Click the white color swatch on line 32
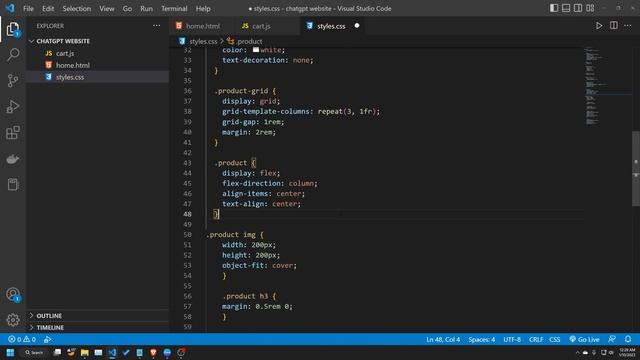640x360 pixels. pos(256,50)
